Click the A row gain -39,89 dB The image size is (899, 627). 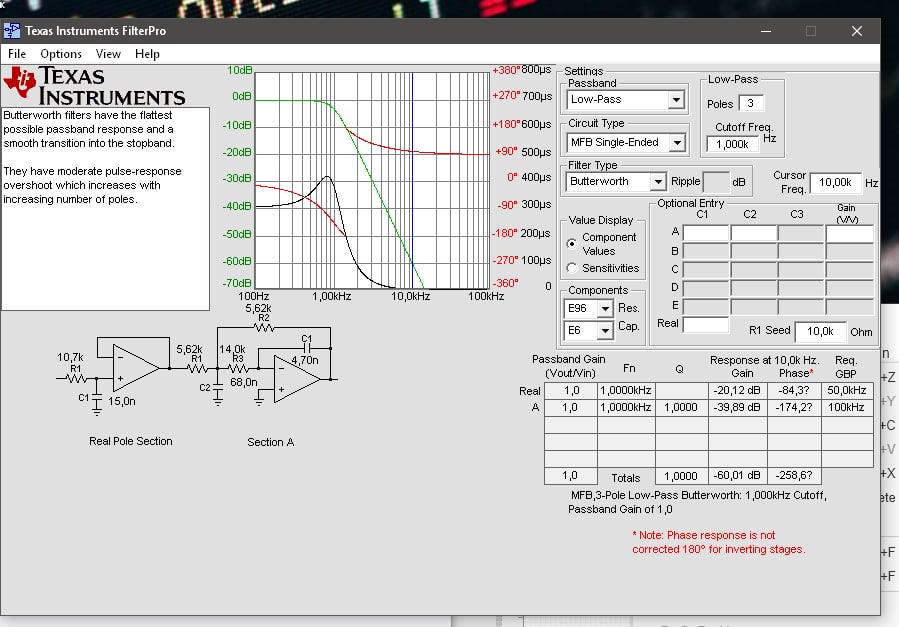[x=737, y=407]
